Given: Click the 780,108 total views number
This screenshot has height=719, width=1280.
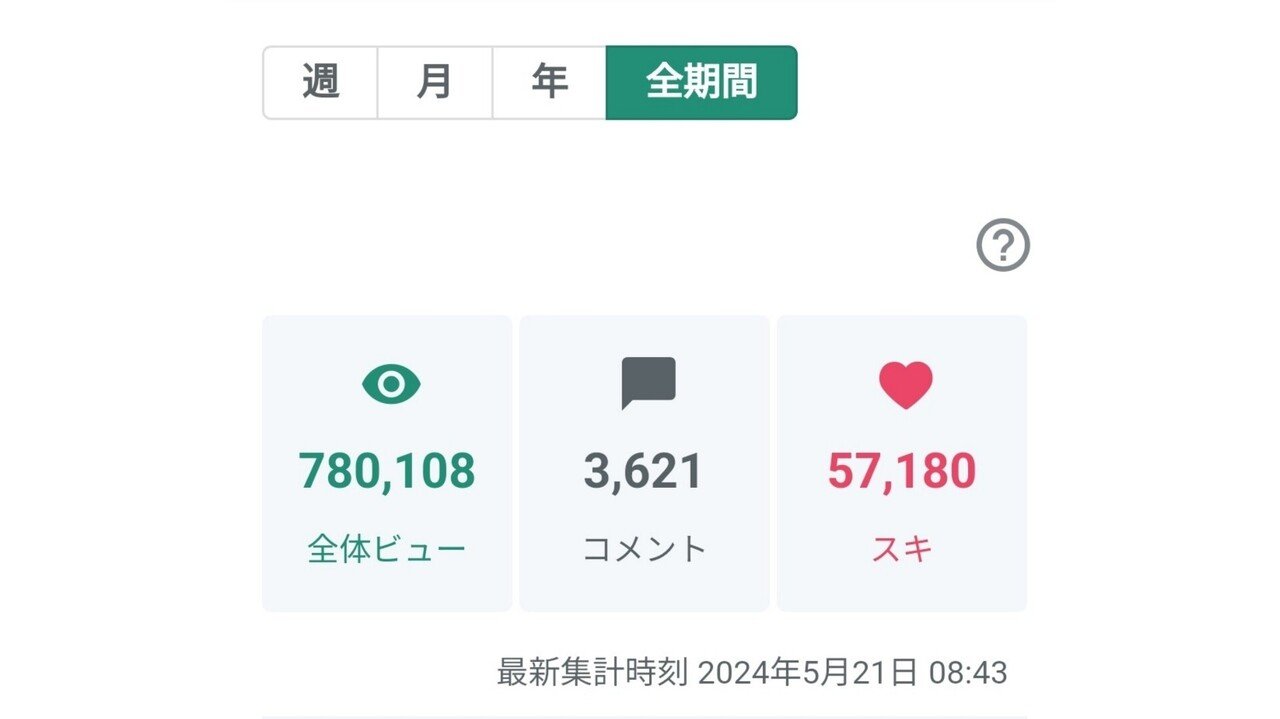Looking at the screenshot, I should (387, 471).
